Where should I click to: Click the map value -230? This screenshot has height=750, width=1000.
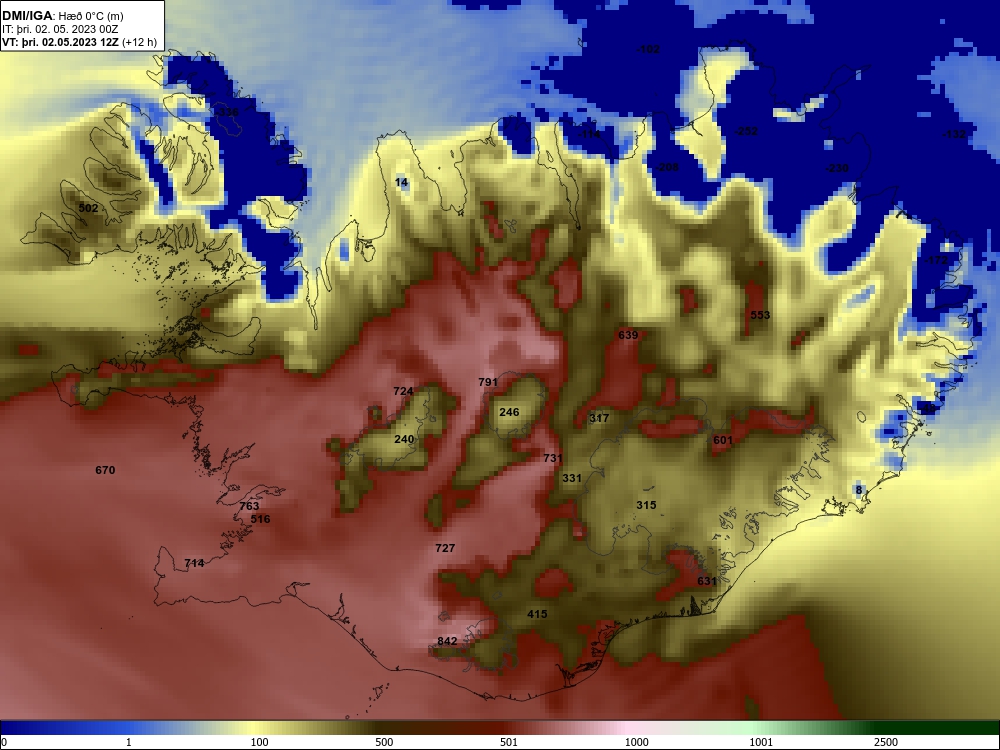(837, 168)
